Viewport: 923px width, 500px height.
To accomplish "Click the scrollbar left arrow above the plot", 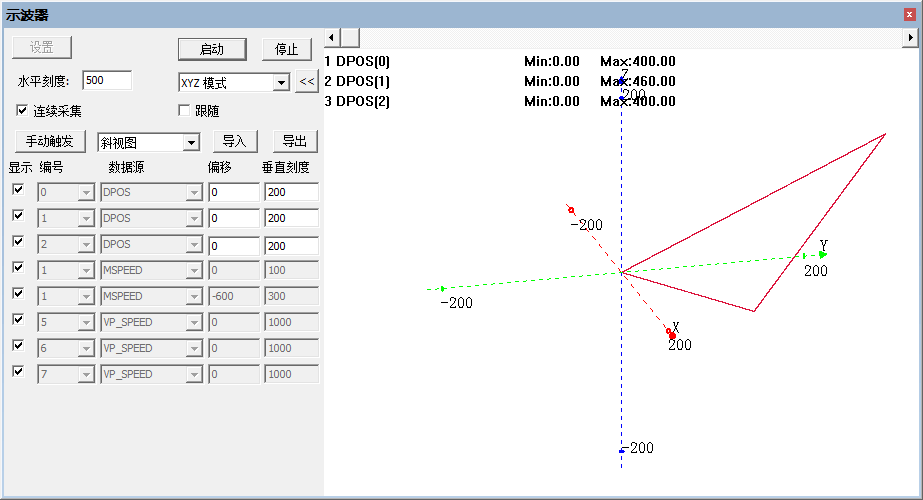I will pyautogui.click(x=331, y=38).
